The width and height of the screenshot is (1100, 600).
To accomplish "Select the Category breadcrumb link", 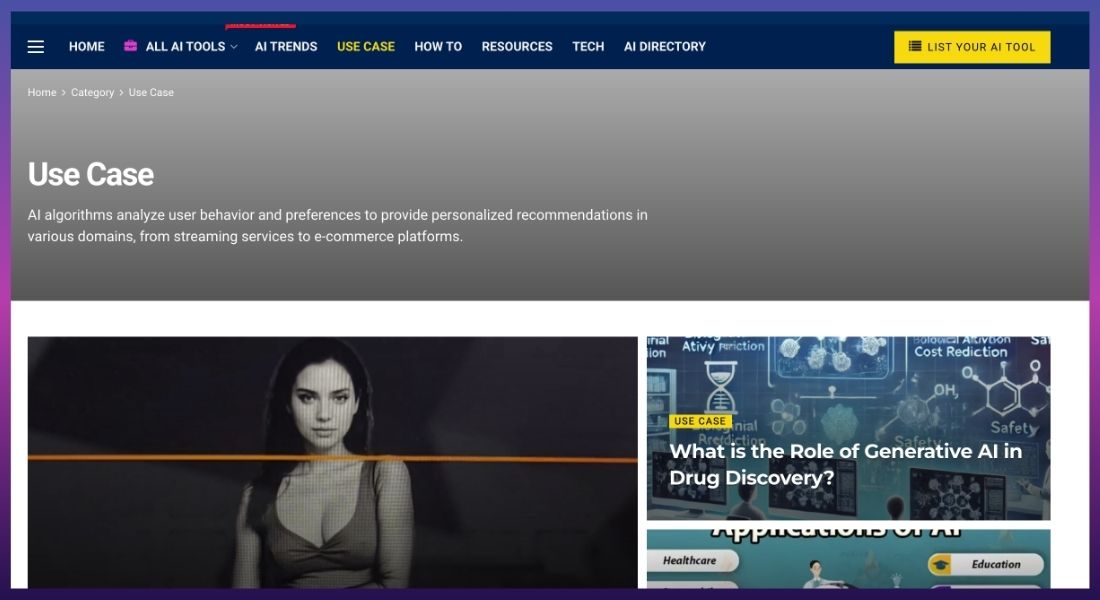I will (x=92, y=92).
